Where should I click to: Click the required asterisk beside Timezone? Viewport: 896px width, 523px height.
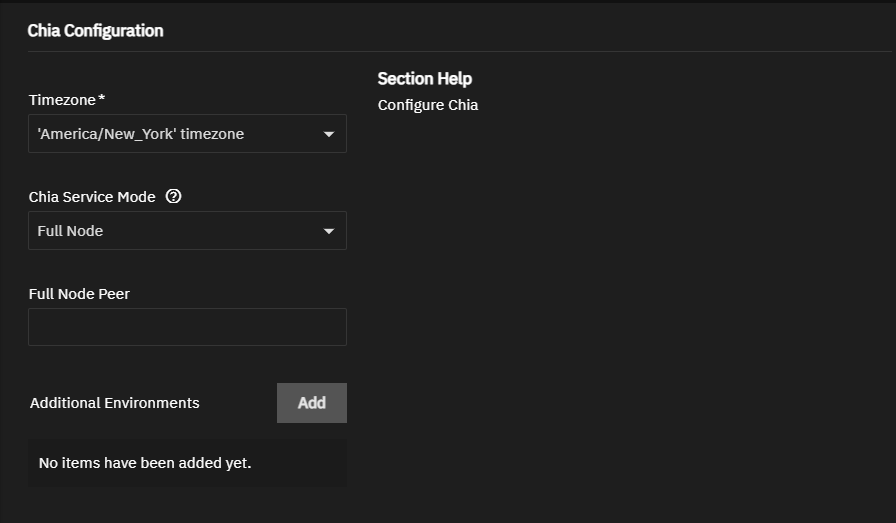click(x=102, y=99)
